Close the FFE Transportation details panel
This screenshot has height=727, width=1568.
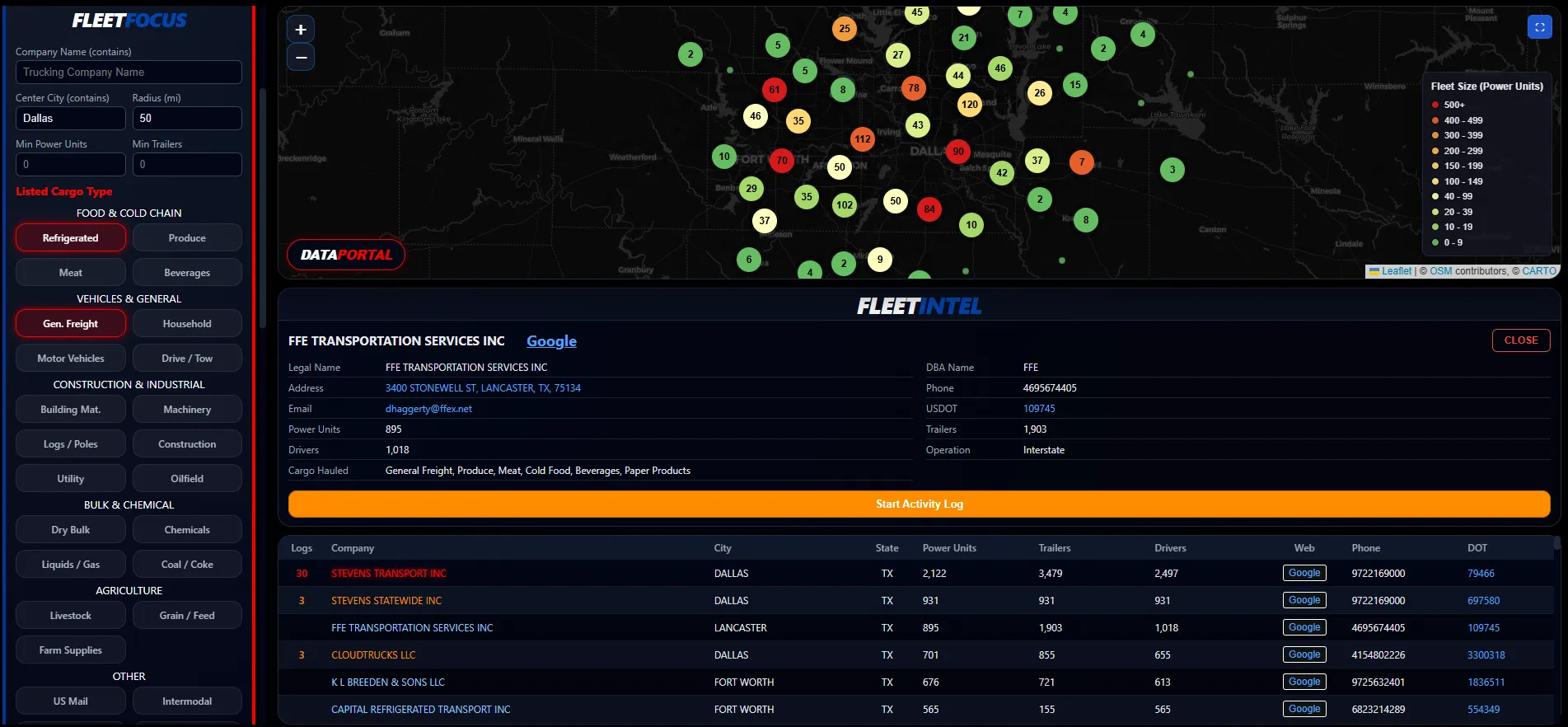point(1521,340)
